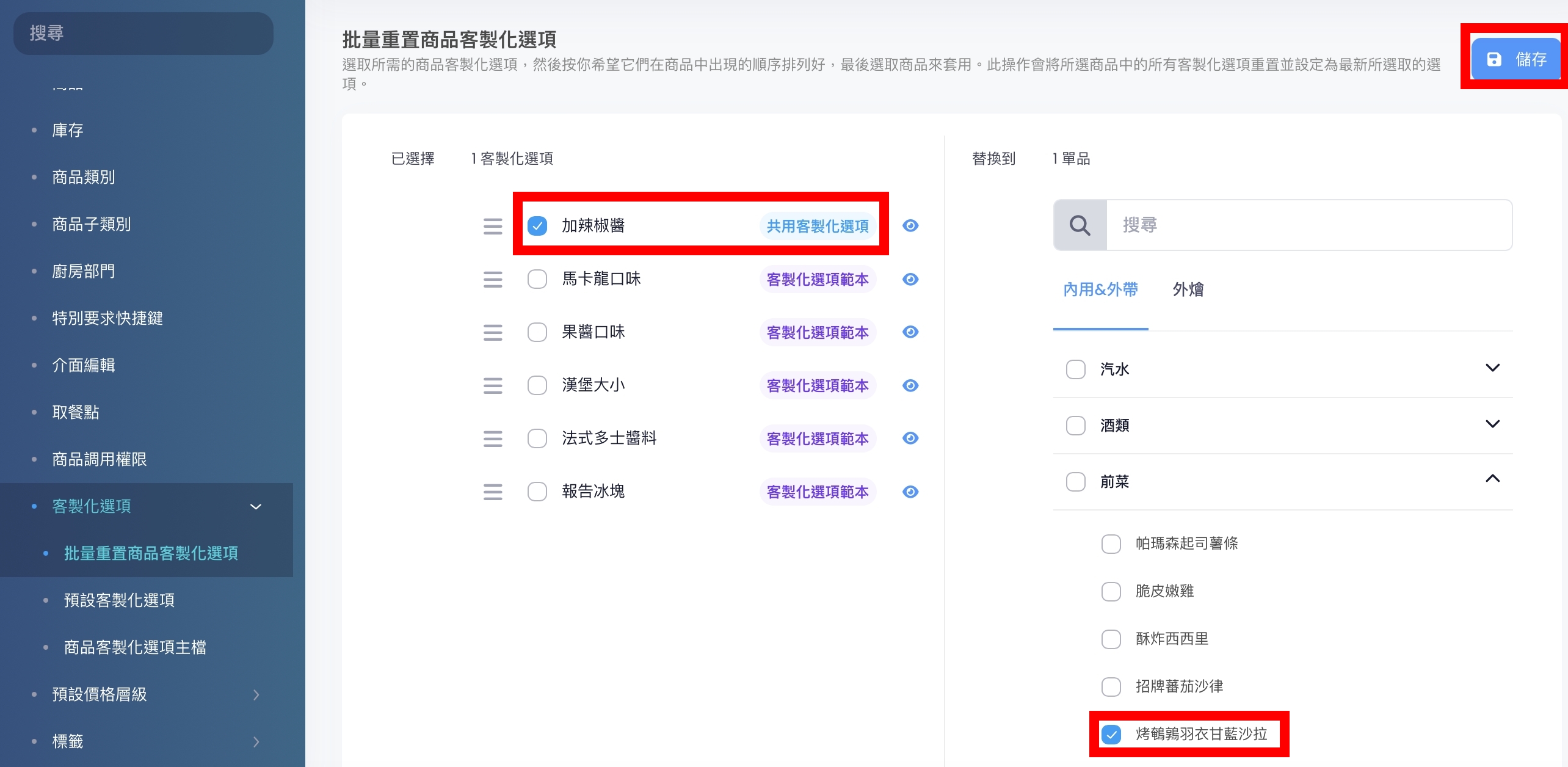Preview 果醬口味 with its eye icon

click(910, 332)
